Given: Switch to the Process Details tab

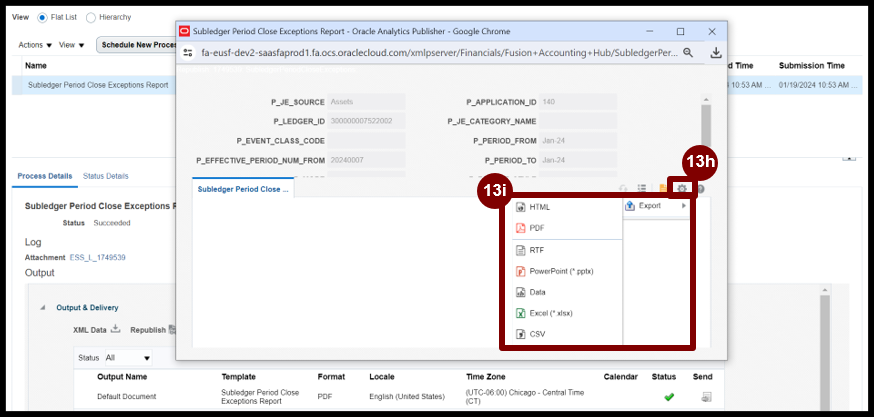Looking at the screenshot, I should click(45, 176).
